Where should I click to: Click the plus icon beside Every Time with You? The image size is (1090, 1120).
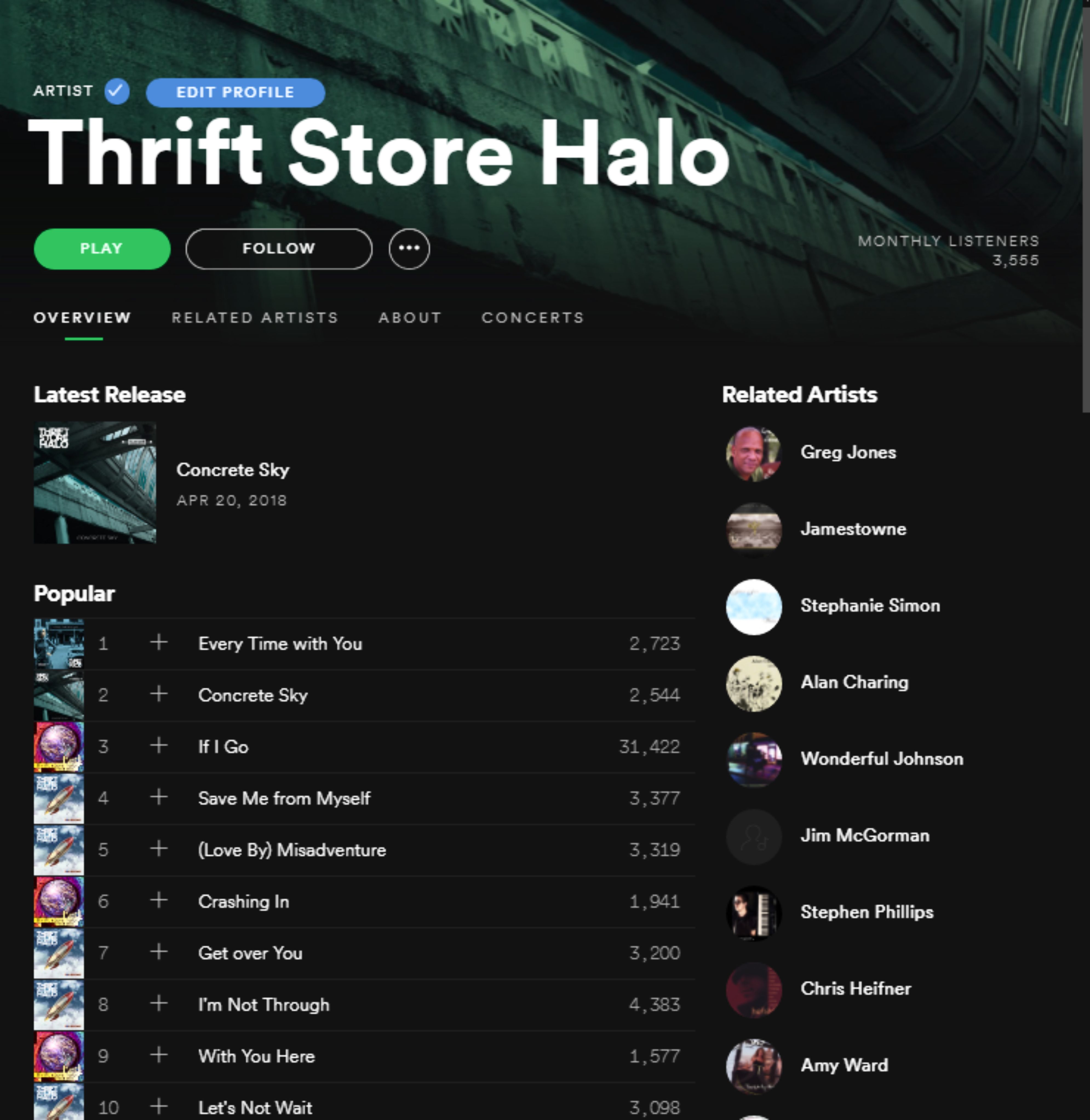coord(159,642)
